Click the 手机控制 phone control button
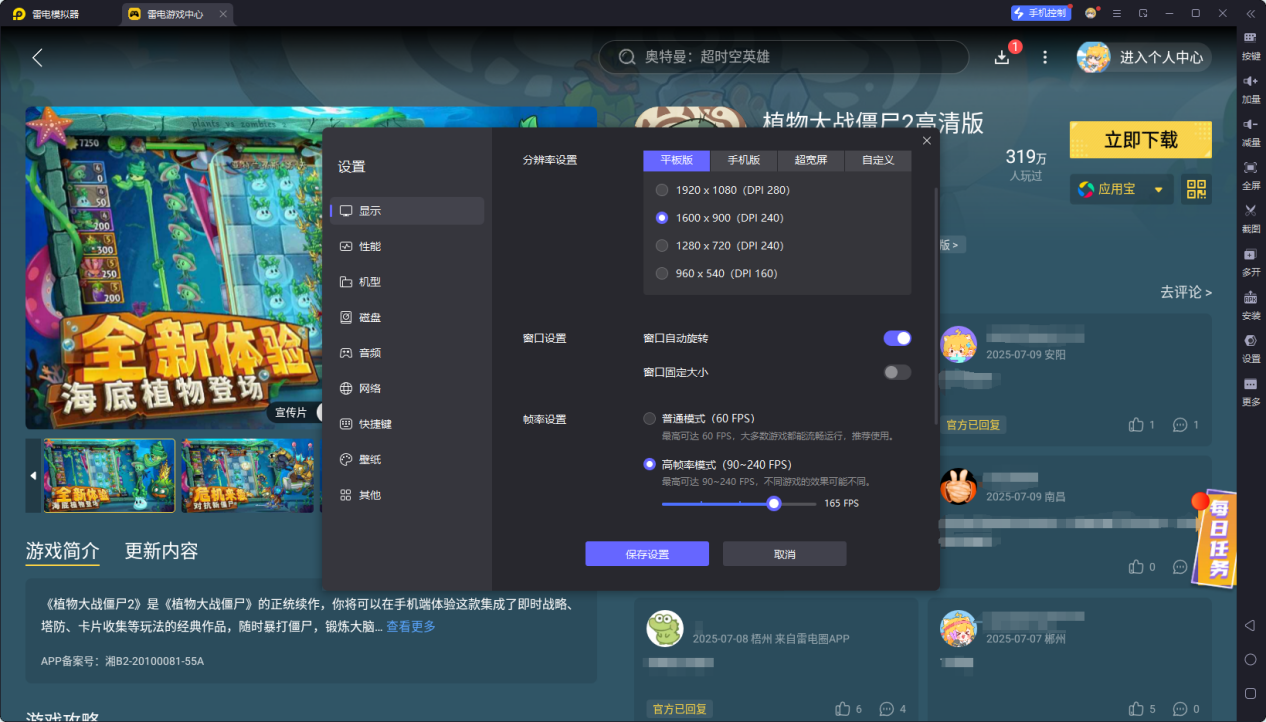This screenshot has height=722, width=1266. click(x=1041, y=13)
